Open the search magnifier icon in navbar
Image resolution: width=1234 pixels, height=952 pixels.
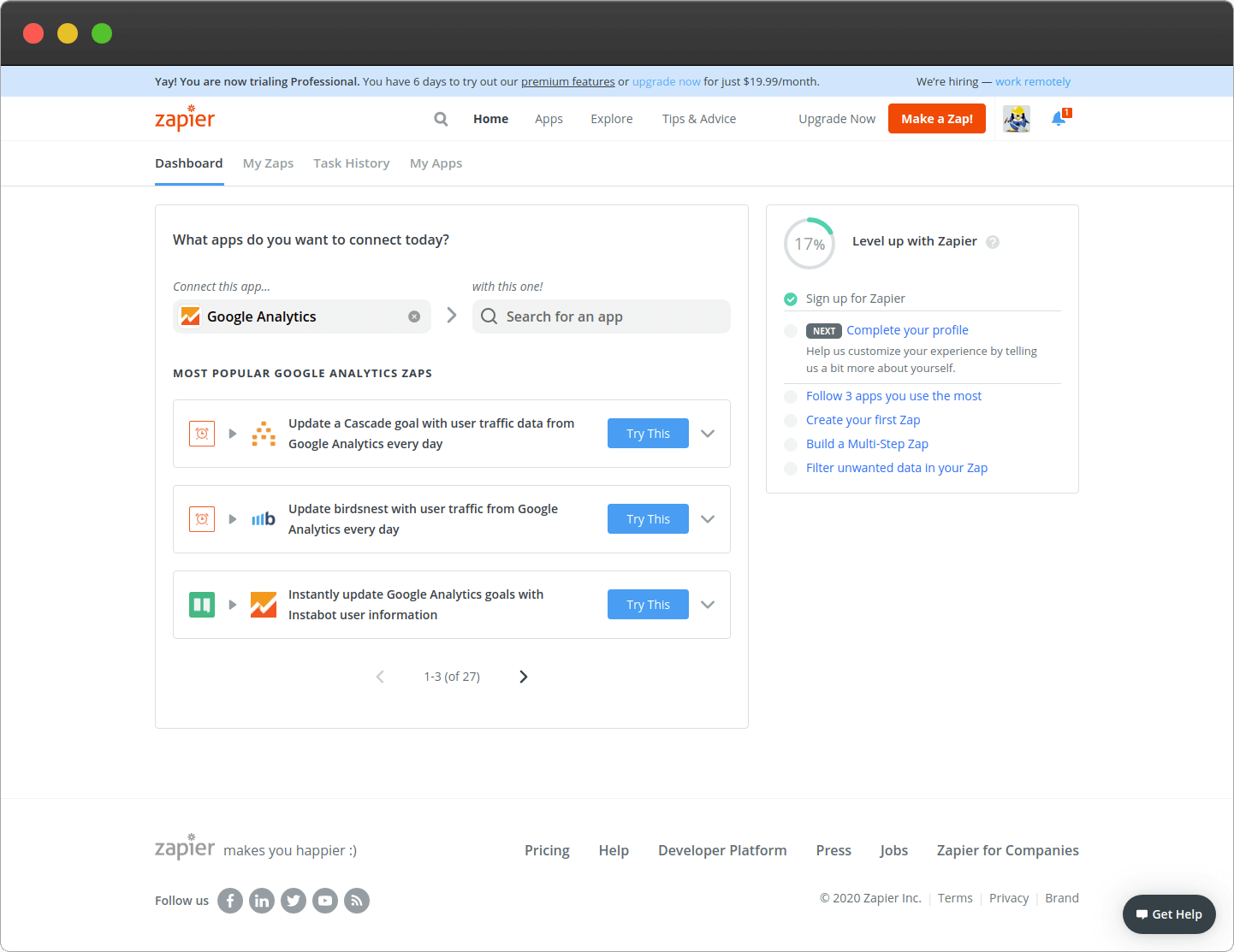[441, 119]
